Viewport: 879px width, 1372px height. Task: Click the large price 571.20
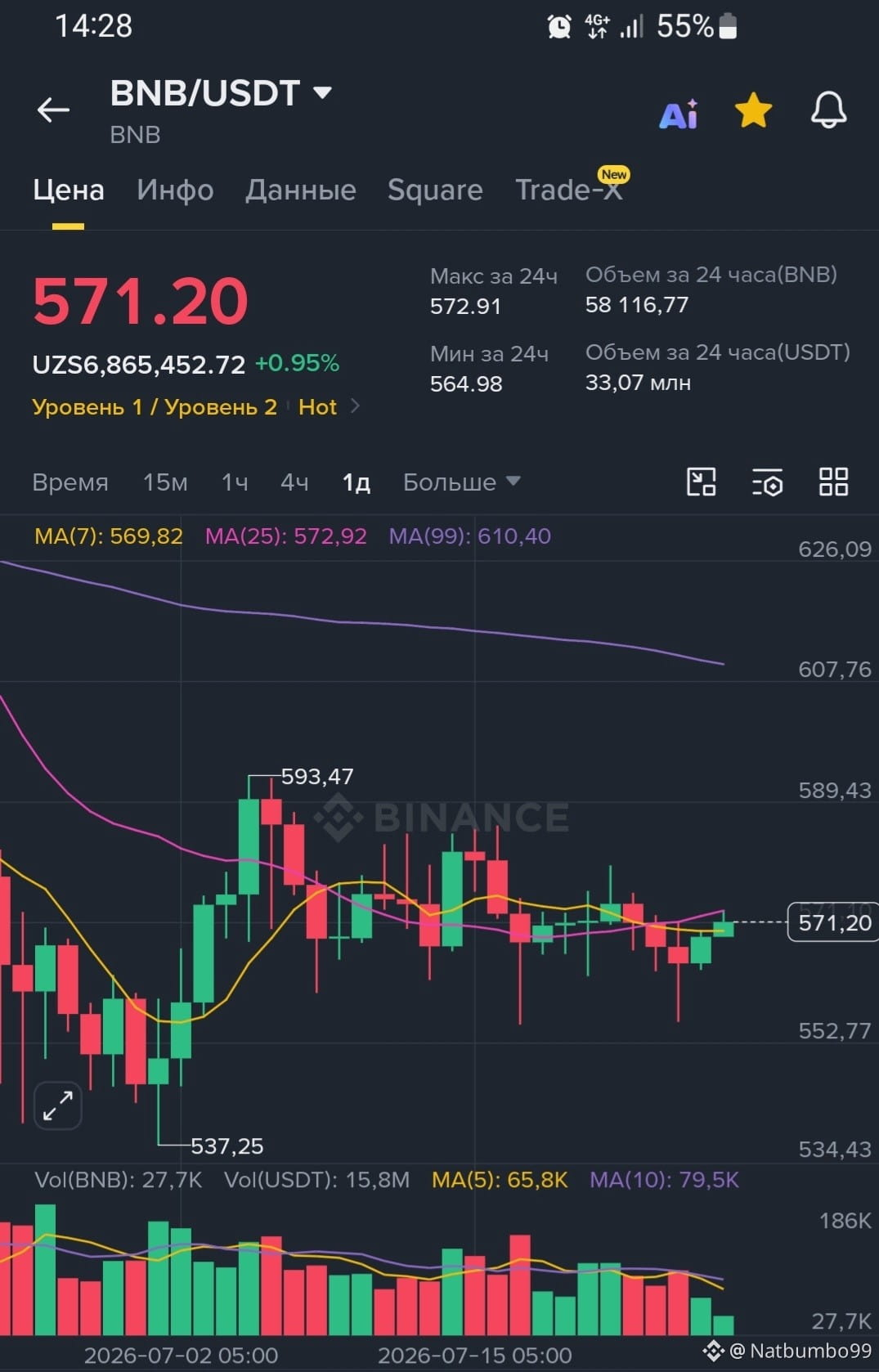pos(141,301)
